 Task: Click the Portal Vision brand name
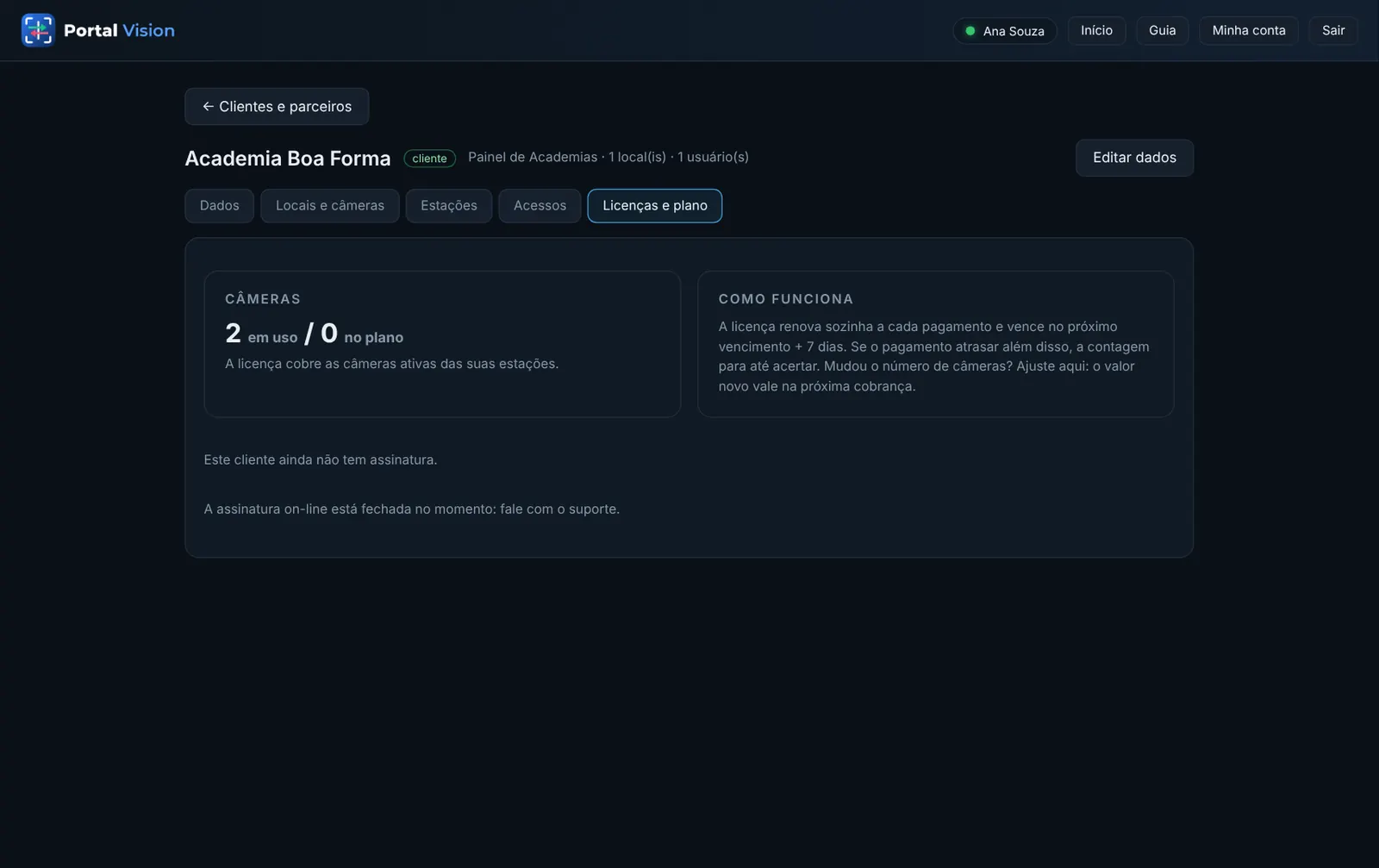119,30
